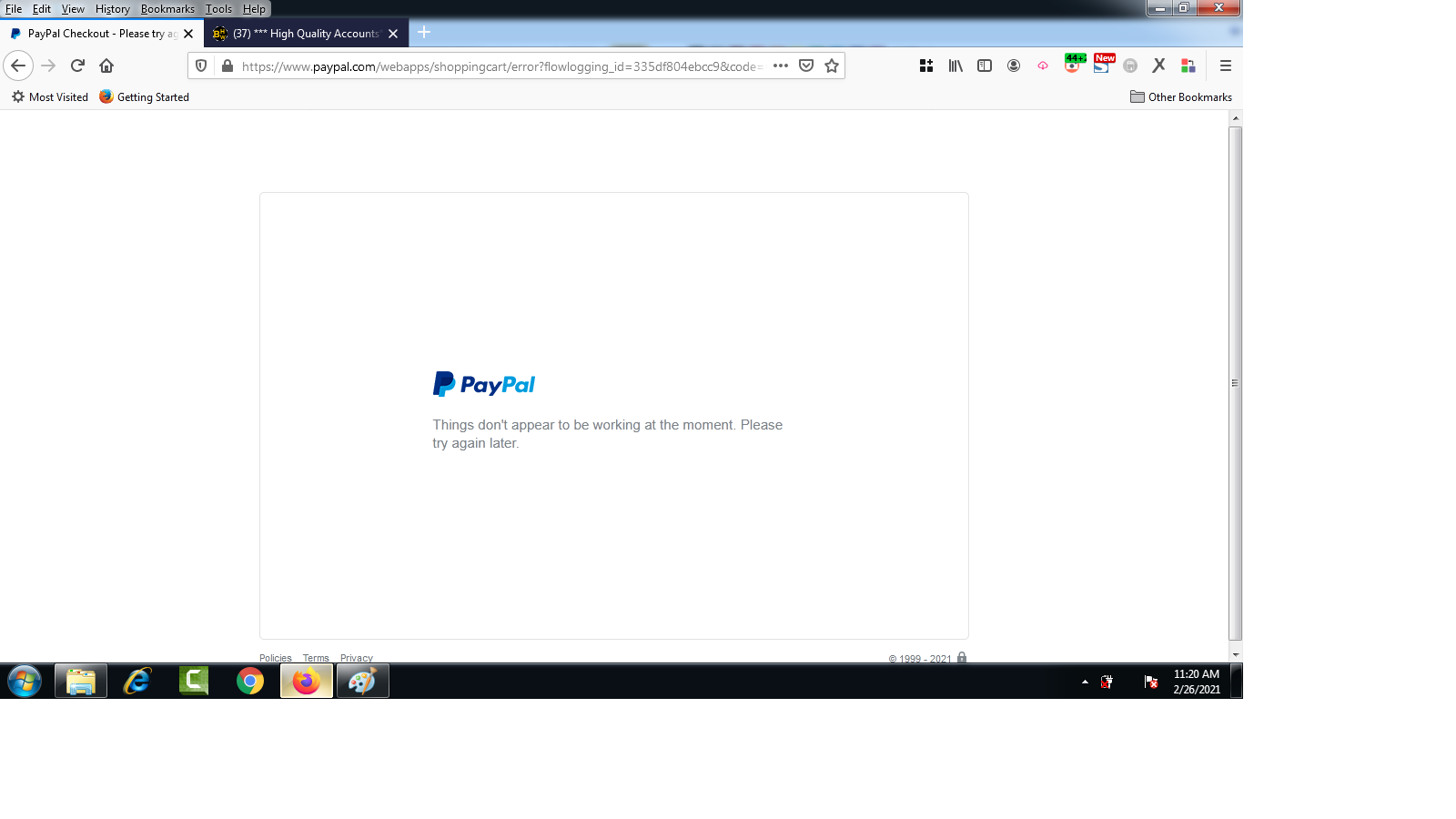Click the footer padlock icon
This screenshot has width=1456, height=819.
pyautogui.click(x=962, y=657)
